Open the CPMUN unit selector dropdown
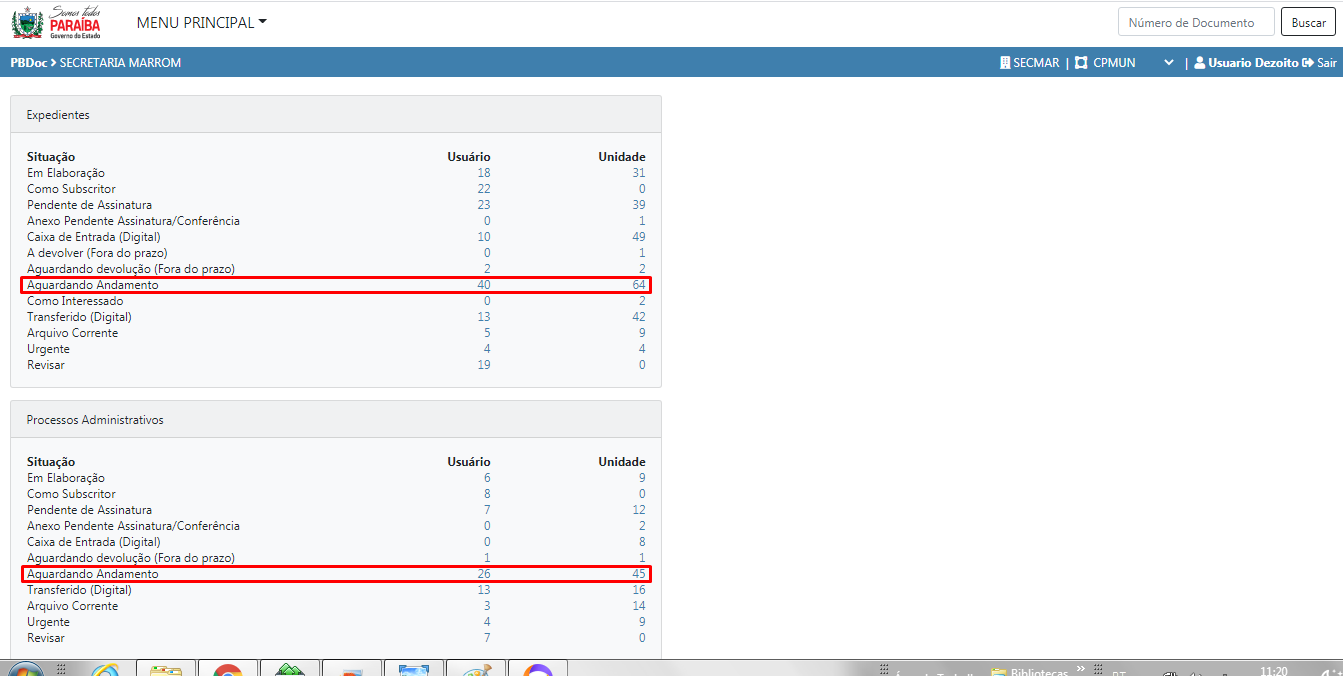 pyautogui.click(x=1167, y=63)
